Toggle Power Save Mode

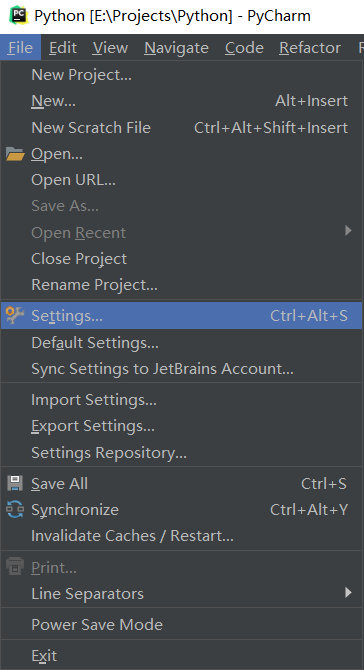(x=182, y=625)
